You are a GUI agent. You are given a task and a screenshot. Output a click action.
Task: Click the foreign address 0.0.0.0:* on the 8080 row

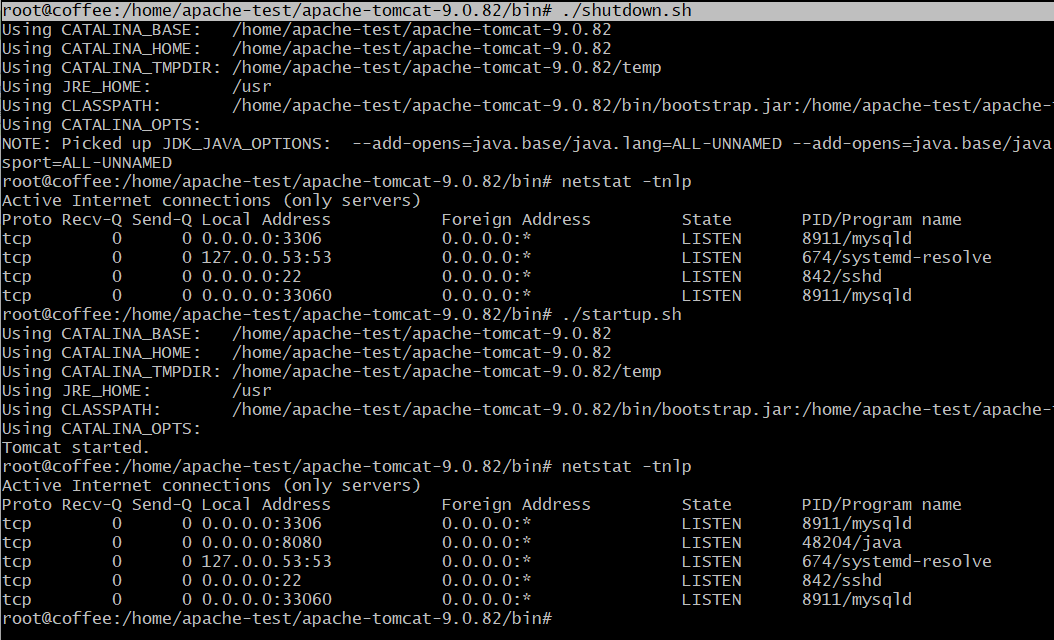coord(486,542)
